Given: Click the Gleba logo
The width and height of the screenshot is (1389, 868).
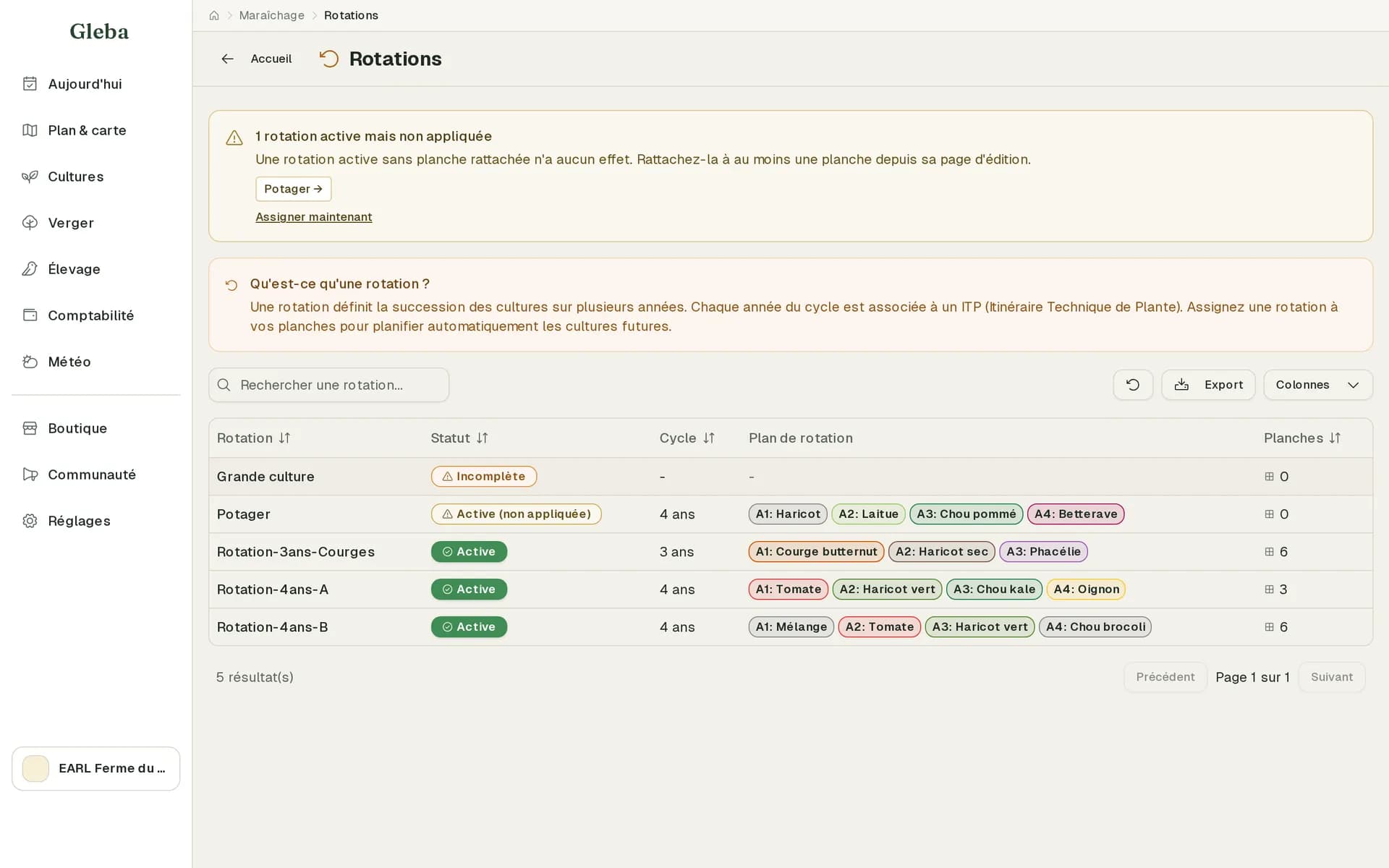Looking at the screenshot, I should 99,31.
